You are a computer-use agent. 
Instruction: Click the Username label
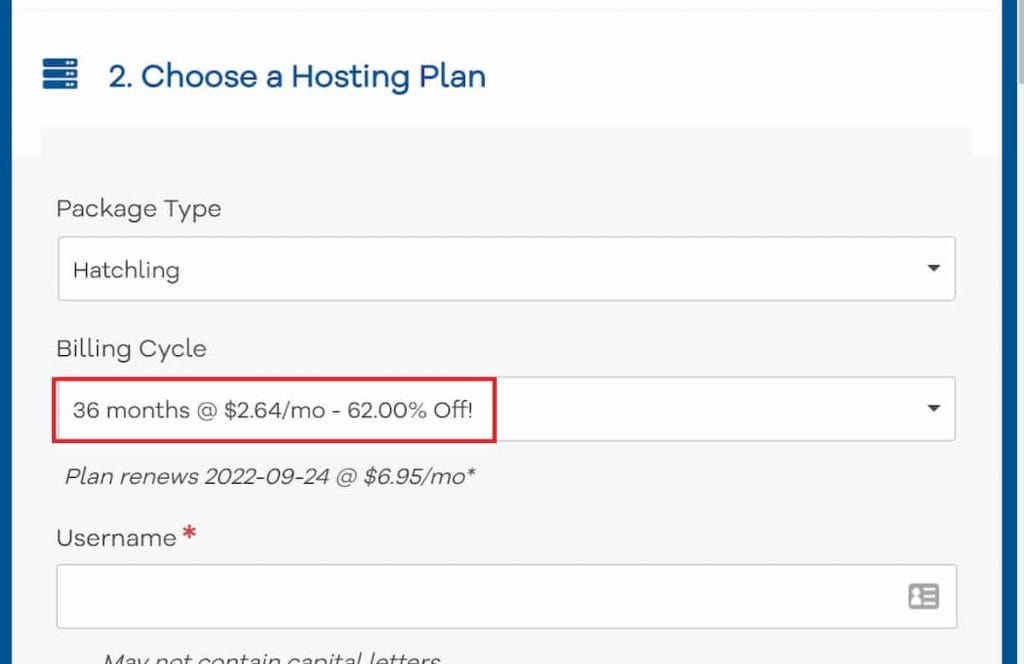[x=116, y=538]
